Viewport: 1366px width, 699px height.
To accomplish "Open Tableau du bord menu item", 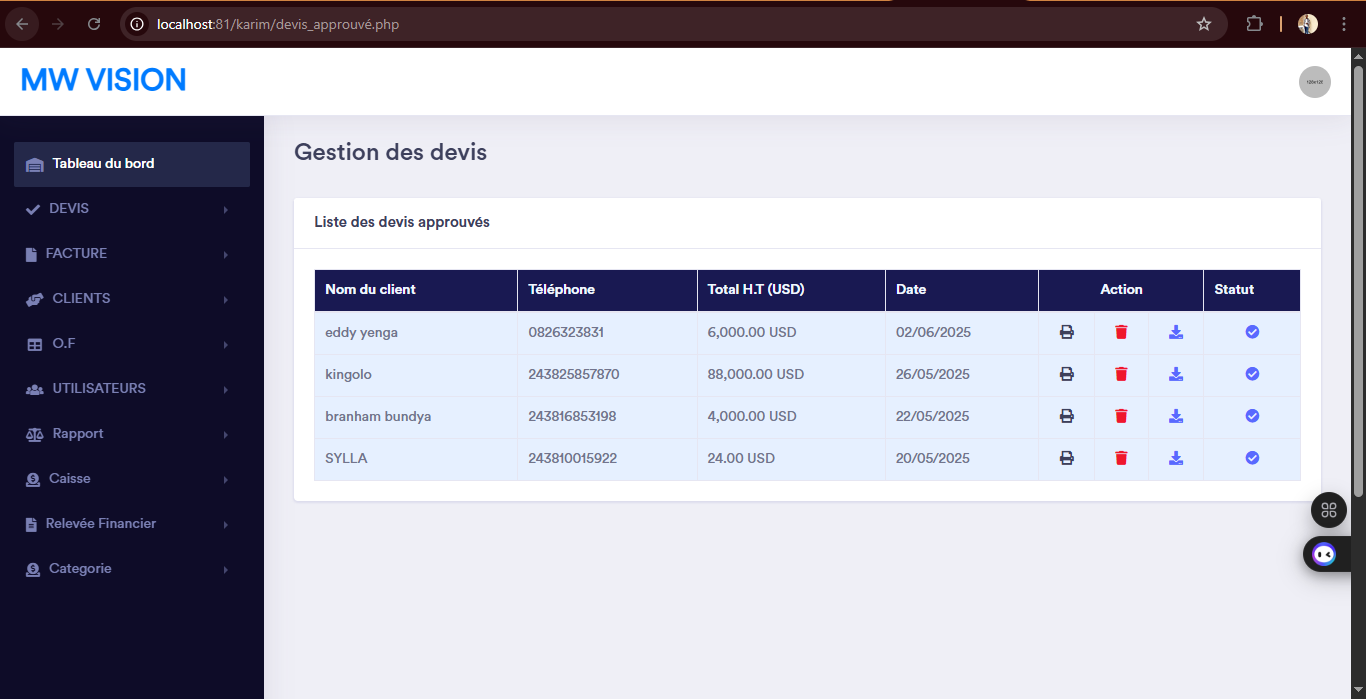I will pos(103,164).
